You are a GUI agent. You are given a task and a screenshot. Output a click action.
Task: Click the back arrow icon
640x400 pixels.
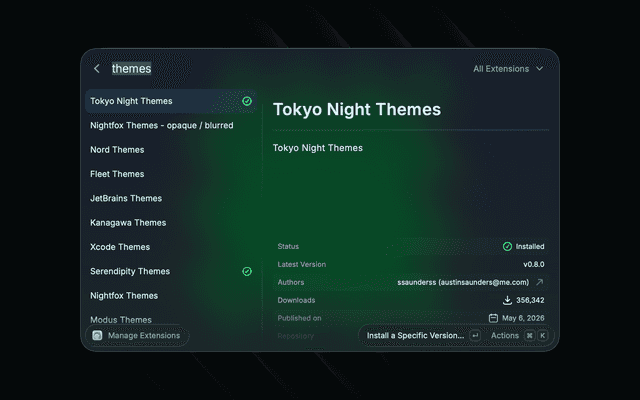(97, 69)
